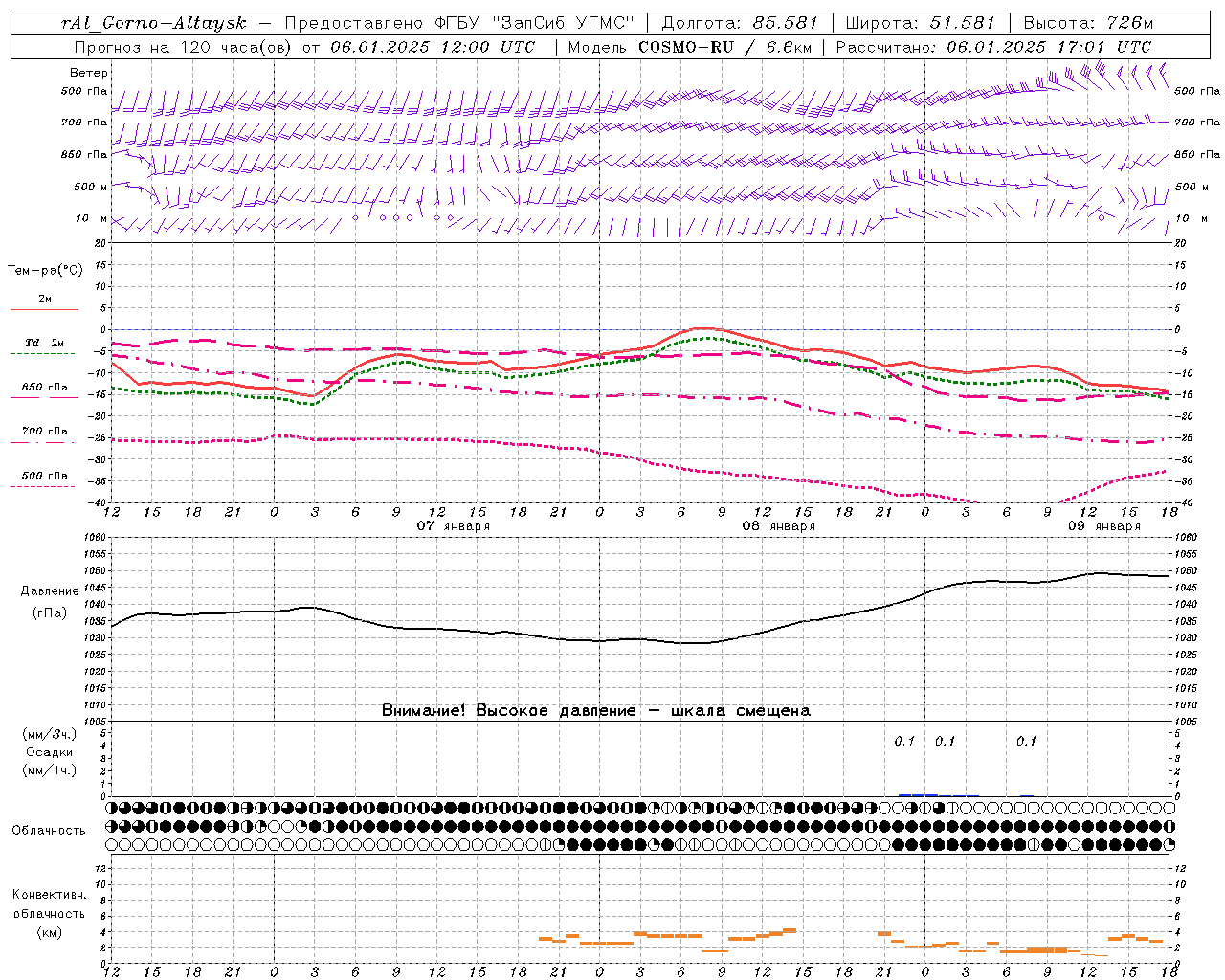Click the Td 2м legend label

(x=45, y=343)
